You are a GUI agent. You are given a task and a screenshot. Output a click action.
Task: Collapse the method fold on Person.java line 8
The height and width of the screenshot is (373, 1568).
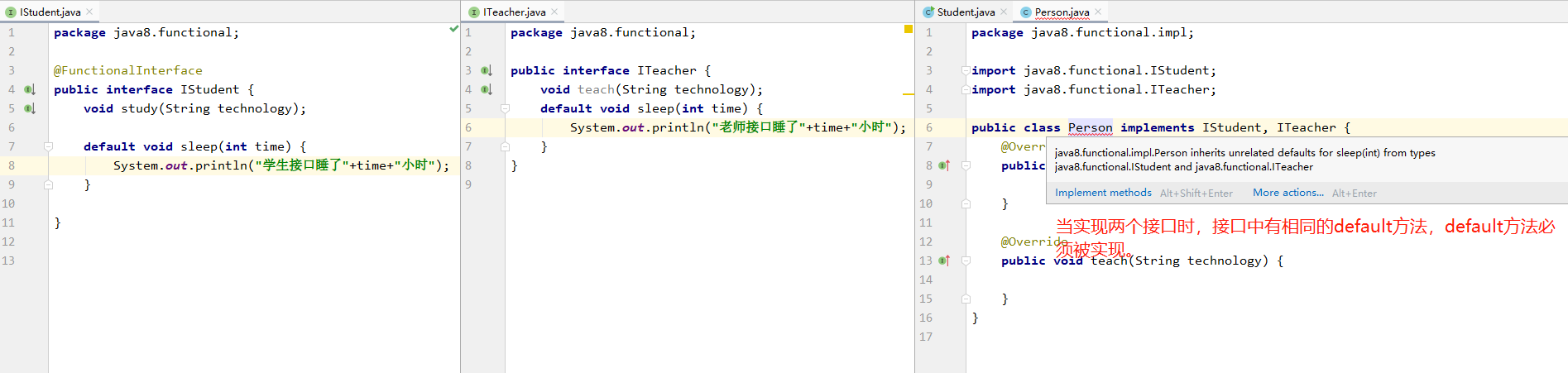pyautogui.click(x=966, y=165)
